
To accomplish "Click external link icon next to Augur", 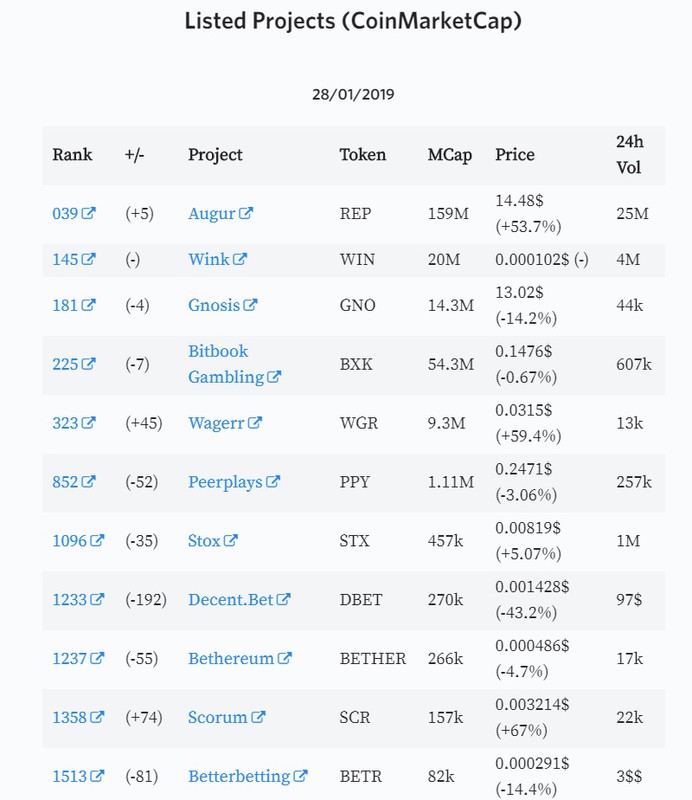I will coord(246,213).
